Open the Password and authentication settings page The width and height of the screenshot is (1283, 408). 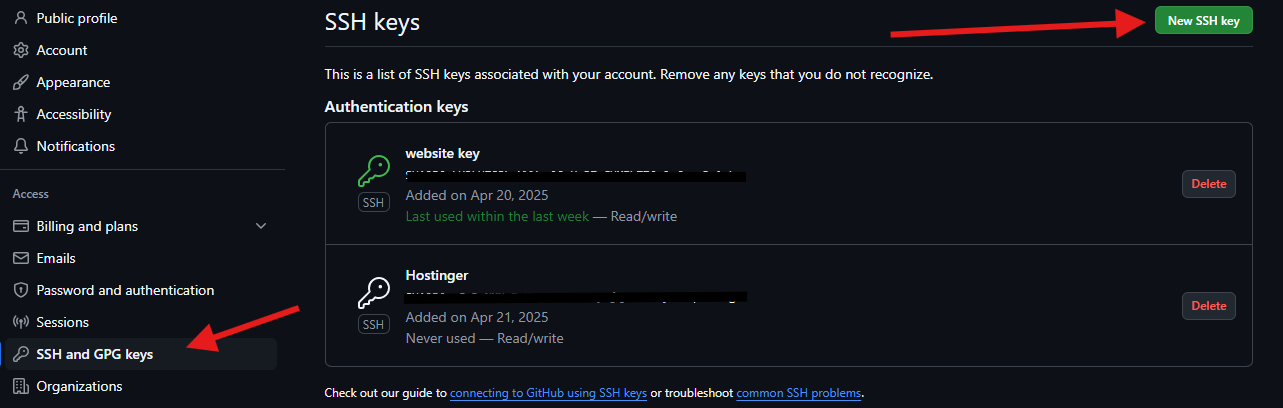[x=125, y=290]
